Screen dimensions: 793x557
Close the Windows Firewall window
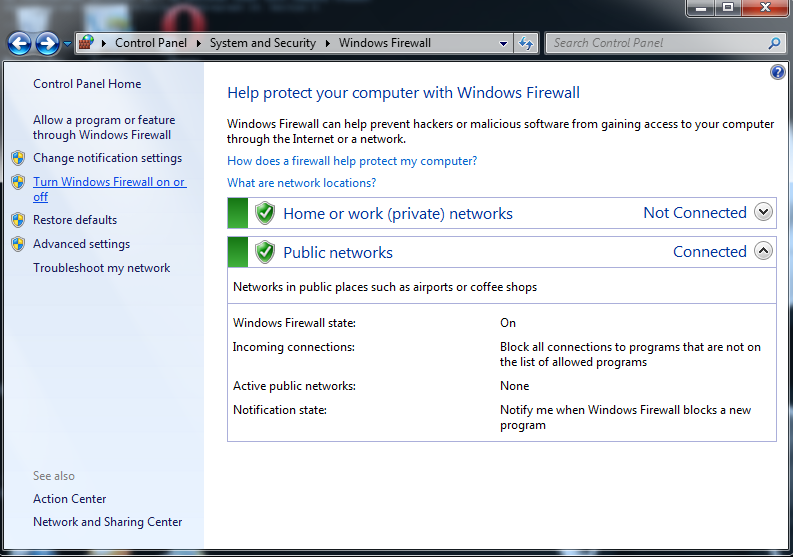[766, 8]
